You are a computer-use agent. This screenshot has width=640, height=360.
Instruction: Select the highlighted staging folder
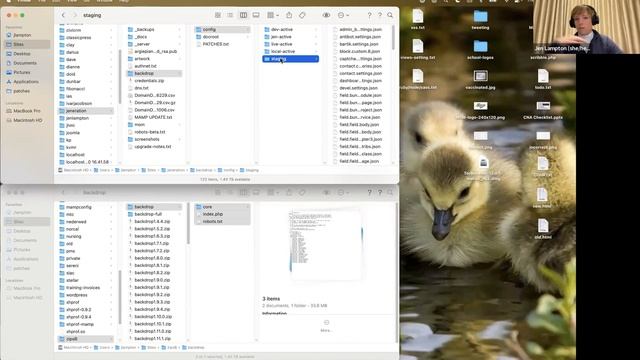[291, 59]
